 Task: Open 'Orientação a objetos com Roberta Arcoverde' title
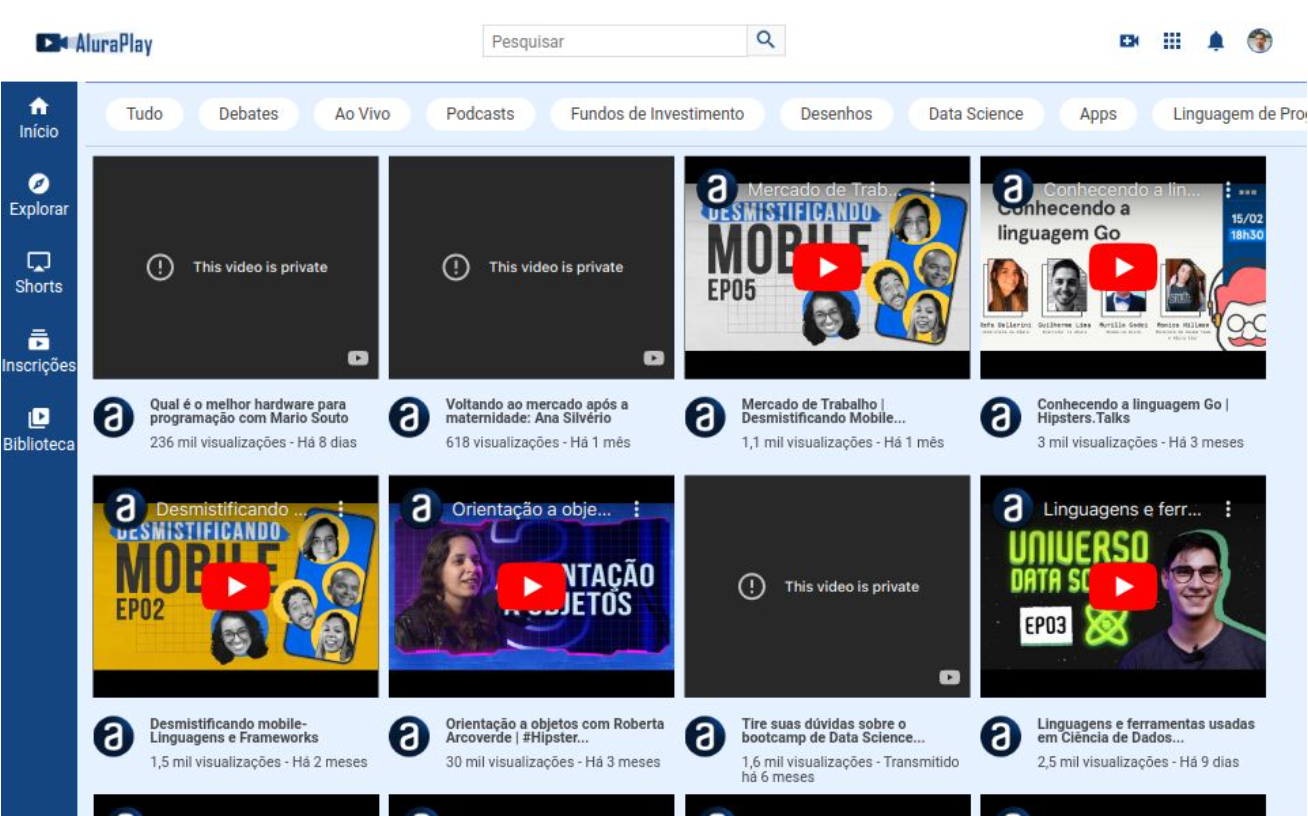[x=555, y=731]
